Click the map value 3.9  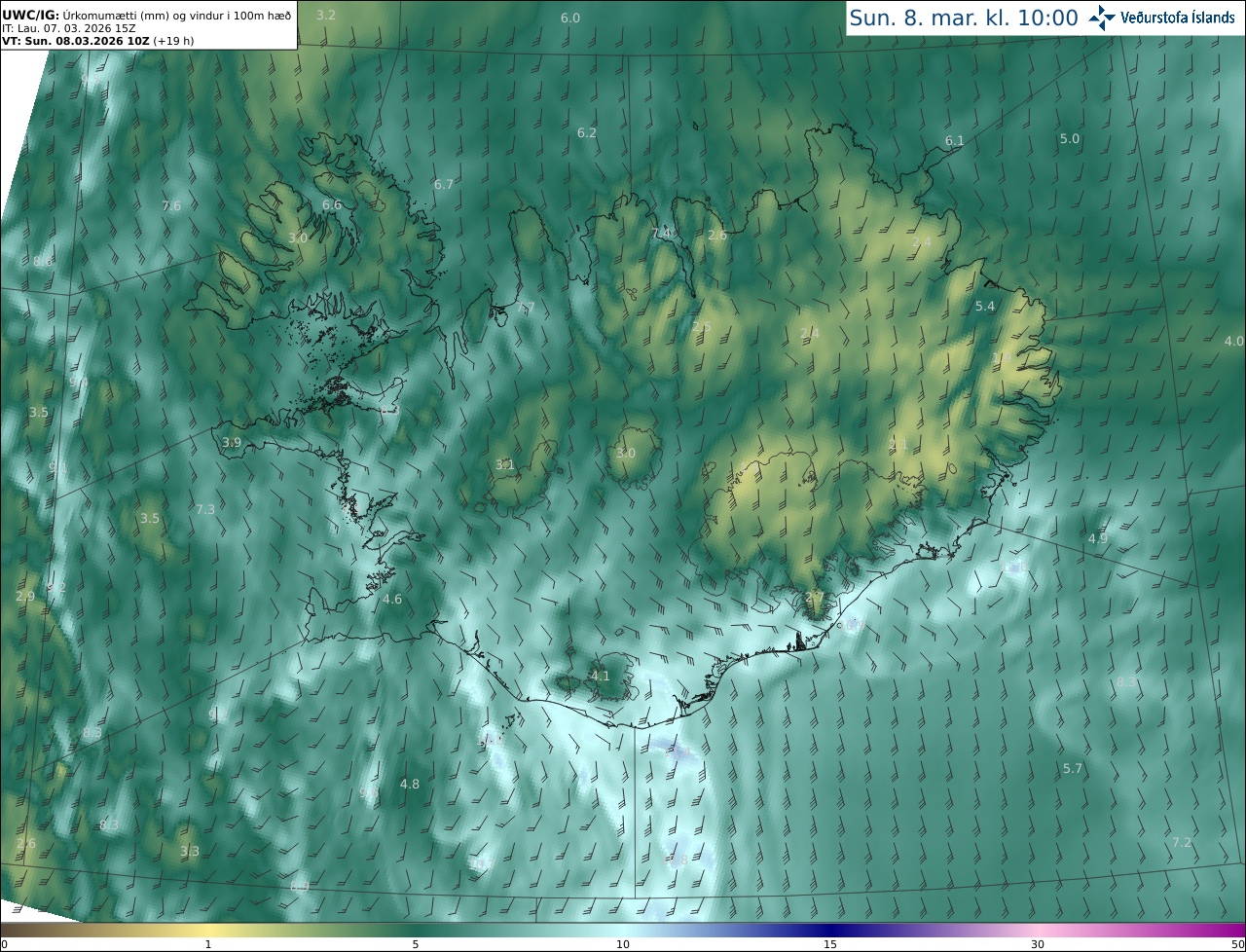point(232,442)
